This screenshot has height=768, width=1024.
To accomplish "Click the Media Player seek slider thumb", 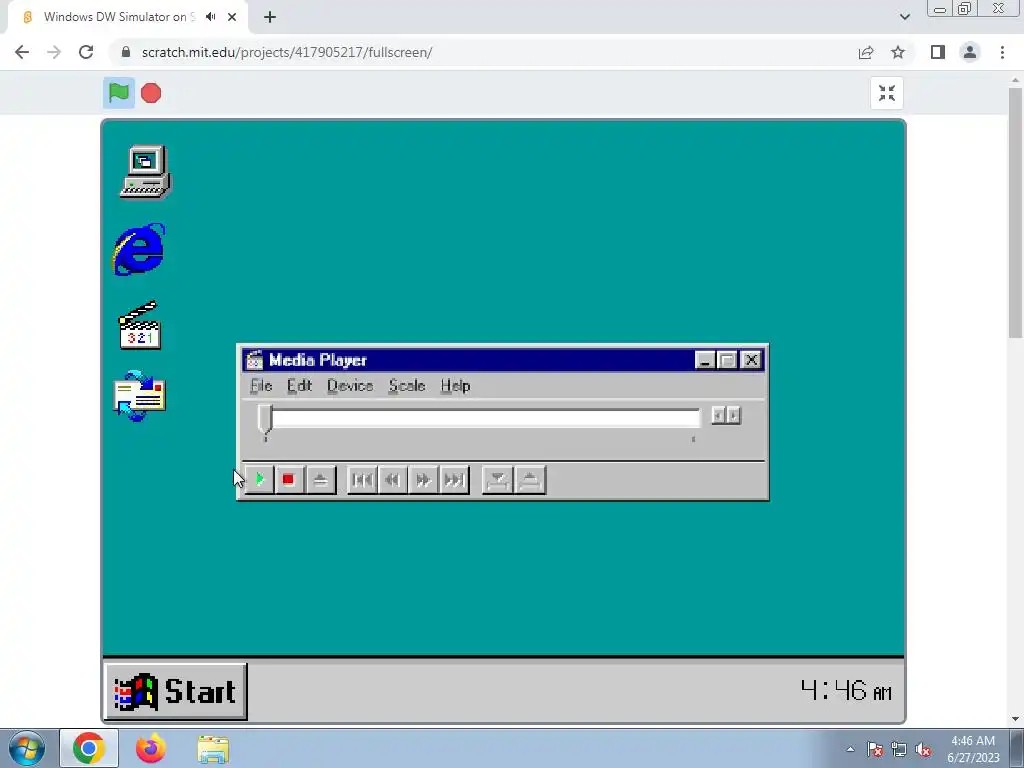I will click(264, 420).
